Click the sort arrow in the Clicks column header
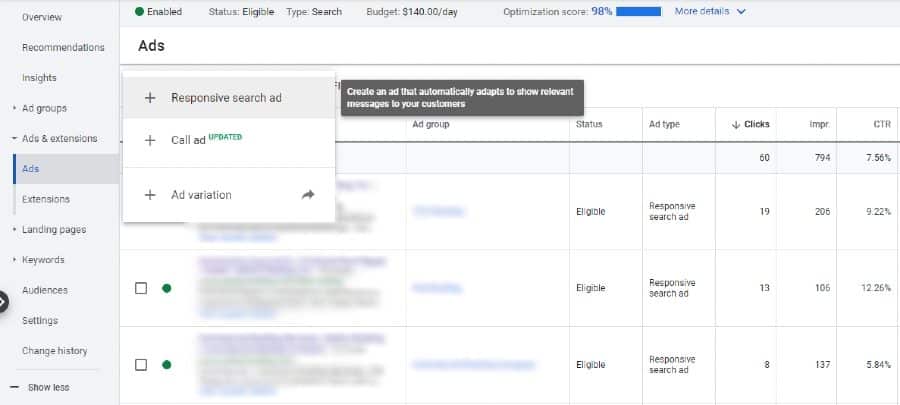The image size is (900, 405). [x=736, y=124]
